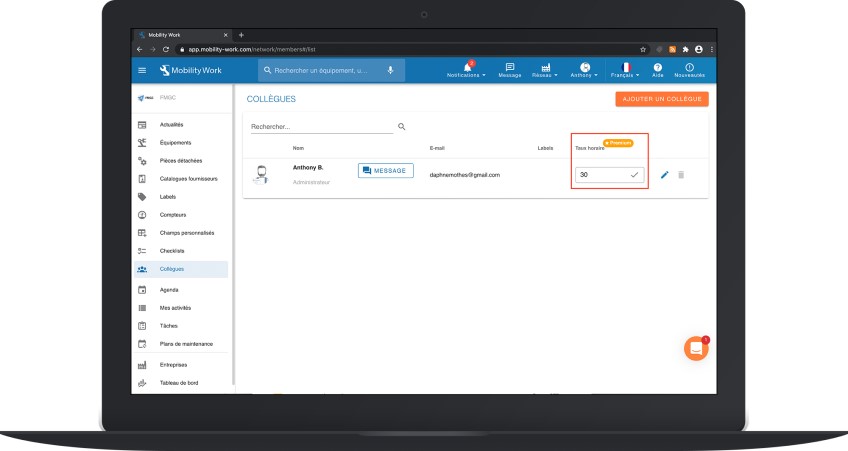848x451 pixels.
Task: Click the Premium badge above Taux horaire
Action: [x=618, y=143]
